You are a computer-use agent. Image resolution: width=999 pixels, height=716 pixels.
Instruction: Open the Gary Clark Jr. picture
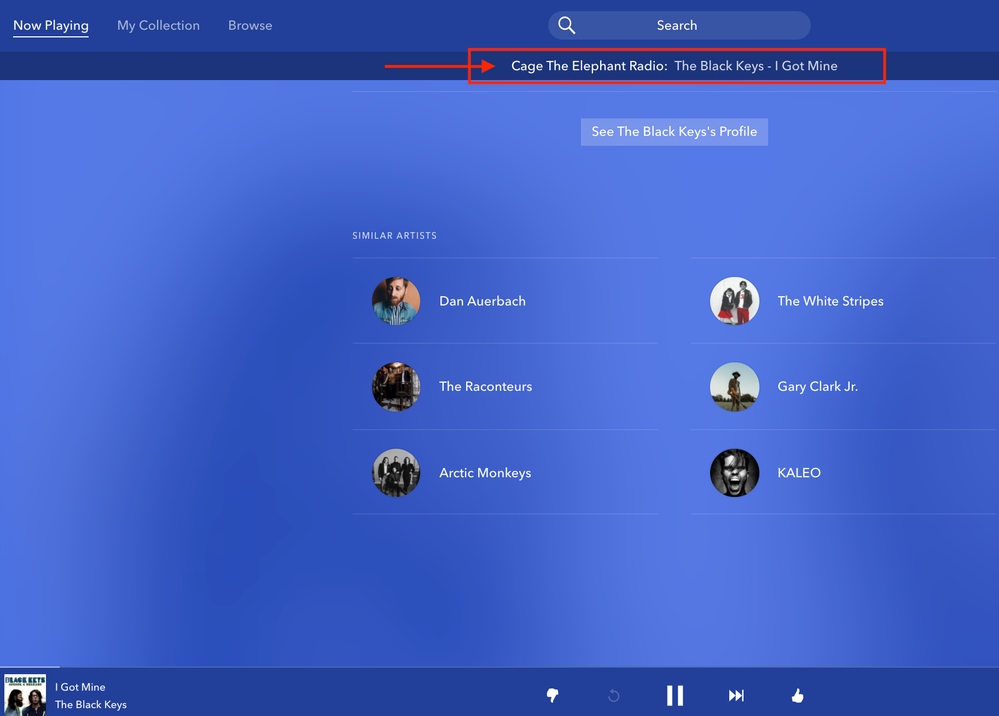pyautogui.click(x=735, y=387)
